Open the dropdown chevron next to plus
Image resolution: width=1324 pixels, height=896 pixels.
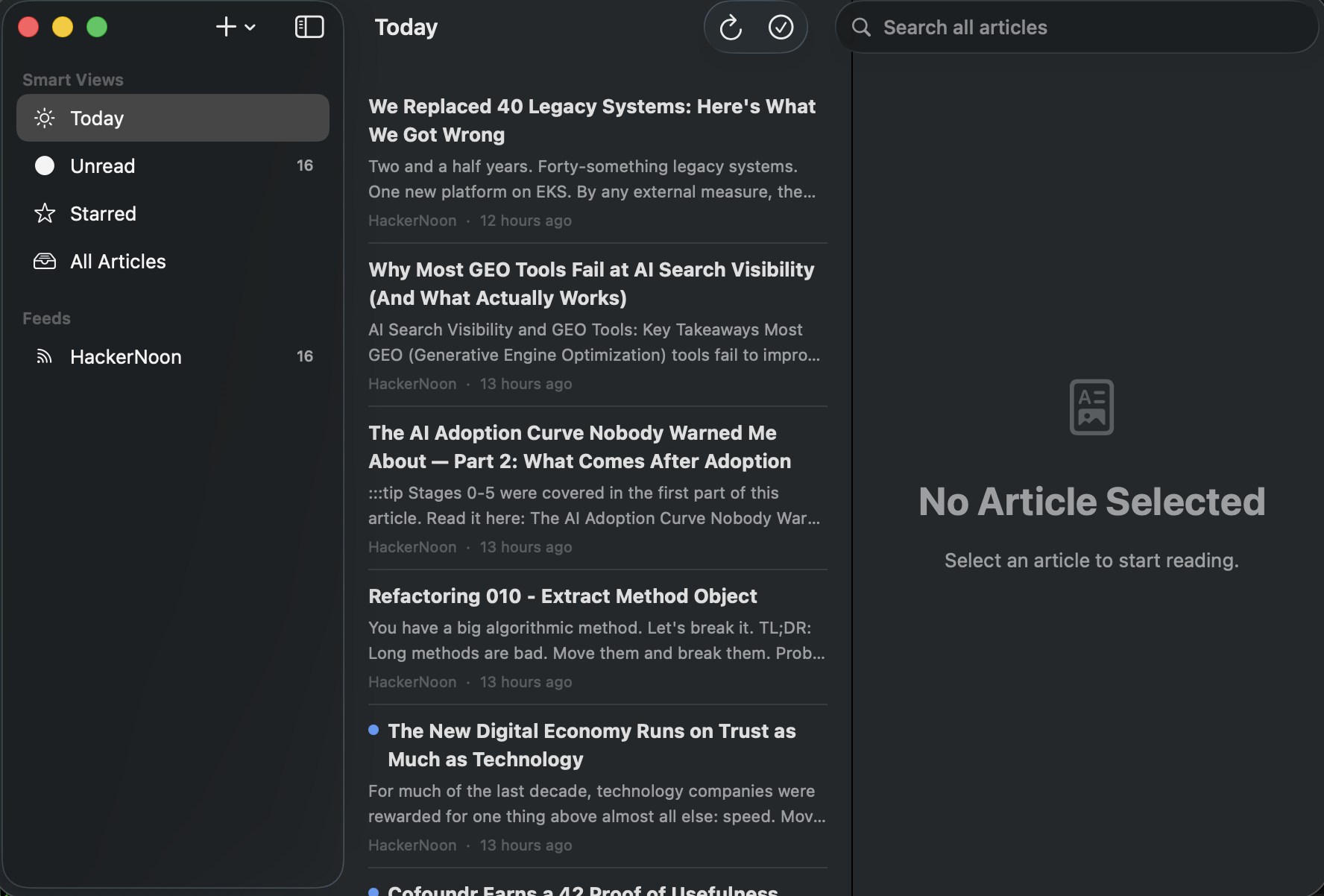pyautogui.click(x=250, y=28)
